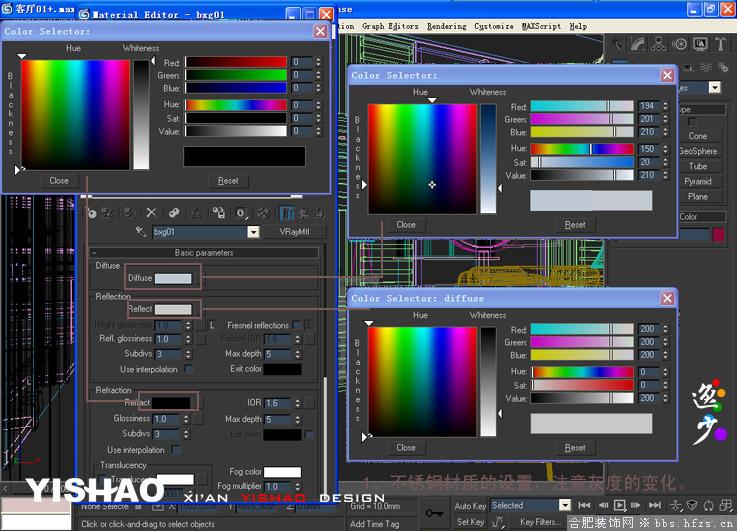Open the Create tab in the command panel
The width and height of the screenshot is (737, 531).
[618, 45]
